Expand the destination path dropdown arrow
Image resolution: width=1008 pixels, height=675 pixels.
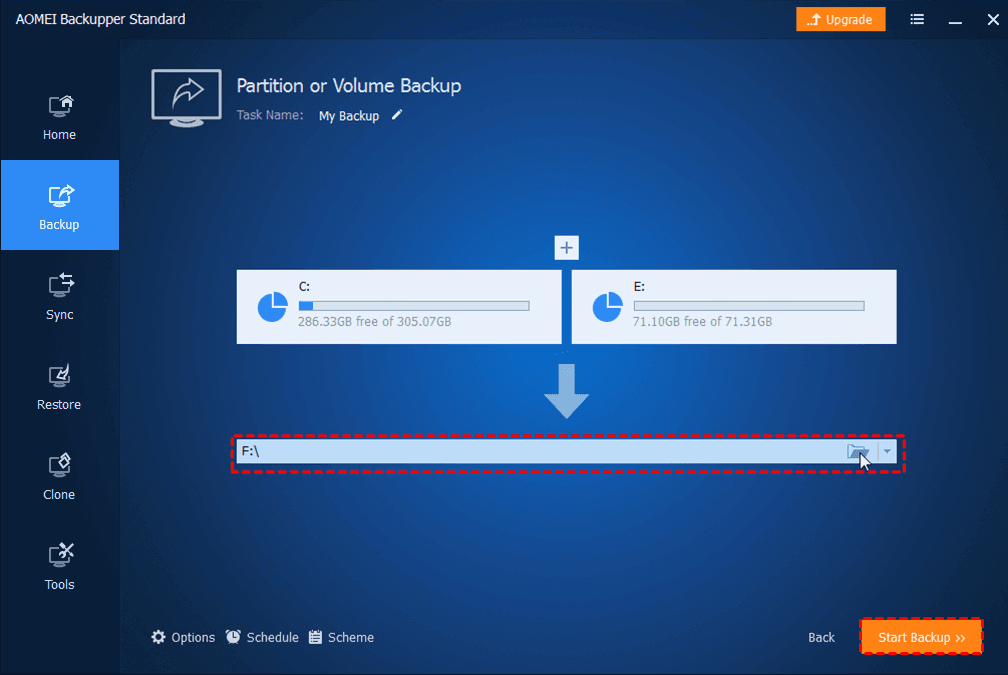tap(887, 451)
